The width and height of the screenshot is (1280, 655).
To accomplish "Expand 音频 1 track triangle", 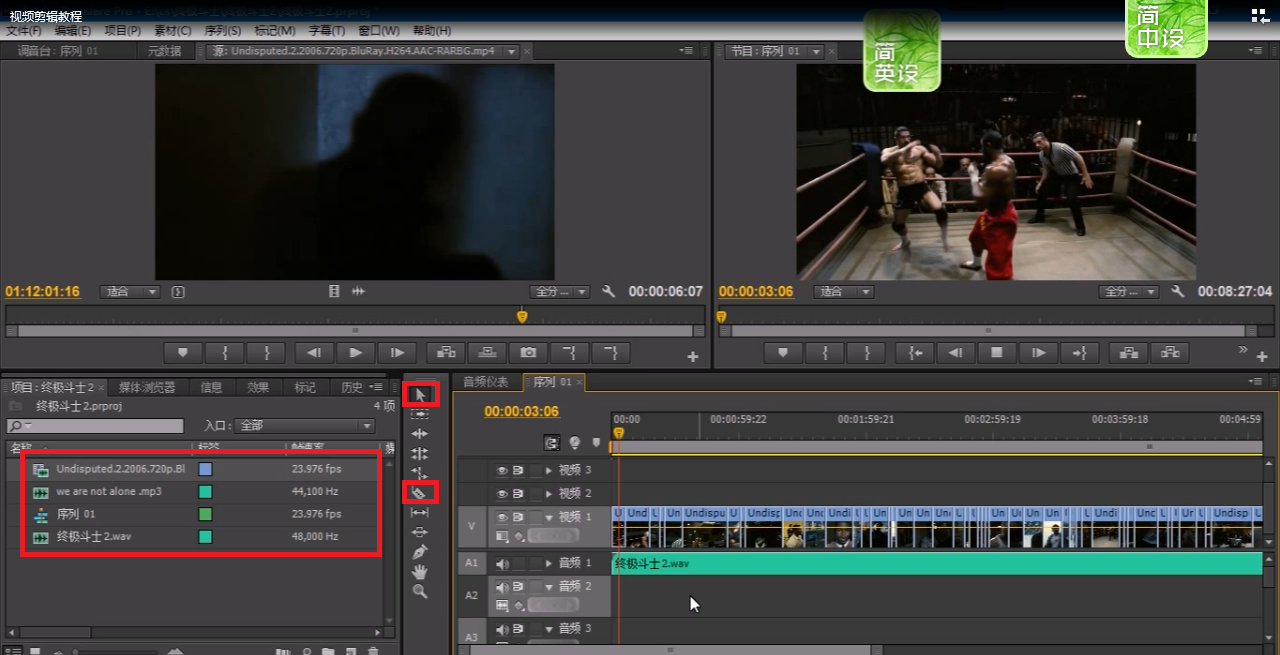I will click(x=548, y=564).
